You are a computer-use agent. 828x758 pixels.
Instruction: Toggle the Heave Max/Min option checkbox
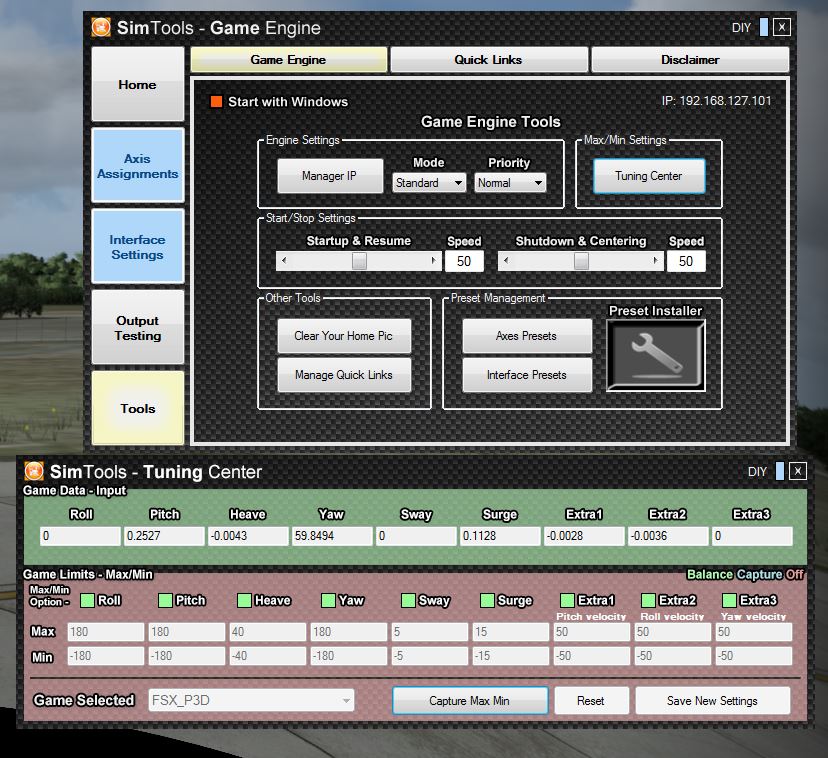point(244,600)
